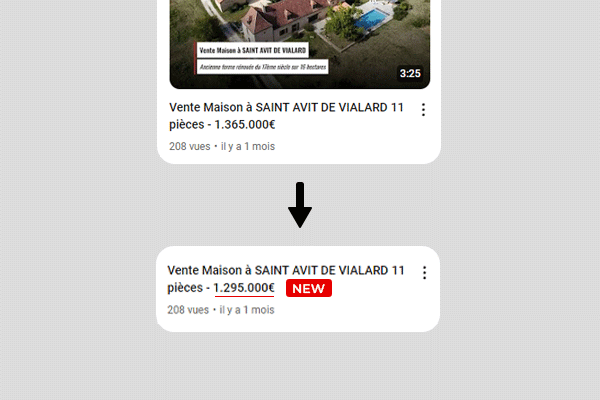The image size is (600, 400).
Task: Click the underlined 1.295.000€ price
Action: [x=244, y=288]
